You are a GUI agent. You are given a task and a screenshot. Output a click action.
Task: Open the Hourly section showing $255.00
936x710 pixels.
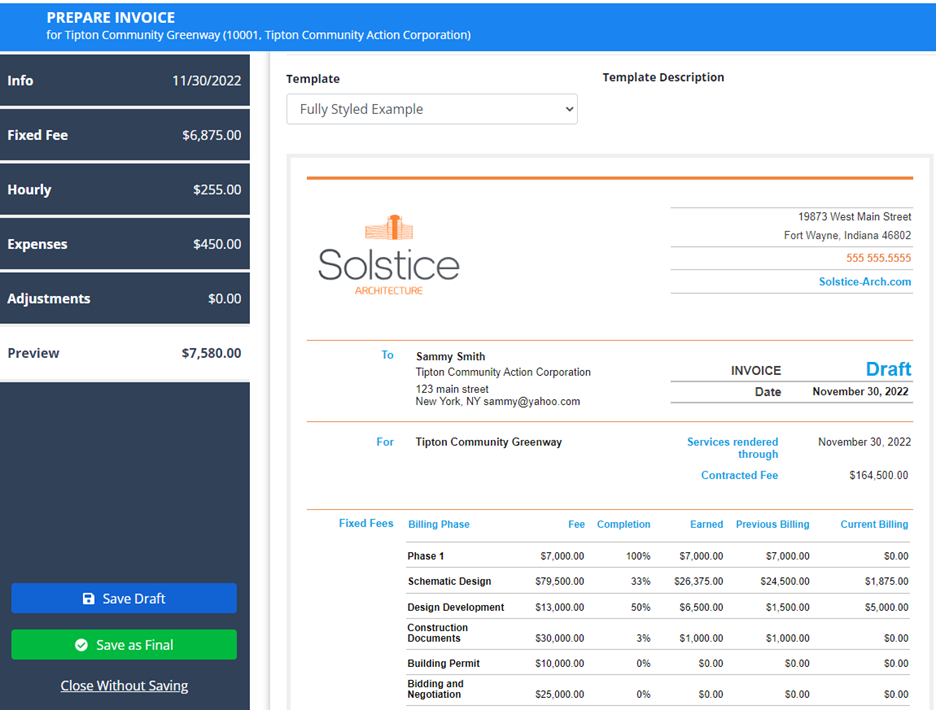pos(125,189)
